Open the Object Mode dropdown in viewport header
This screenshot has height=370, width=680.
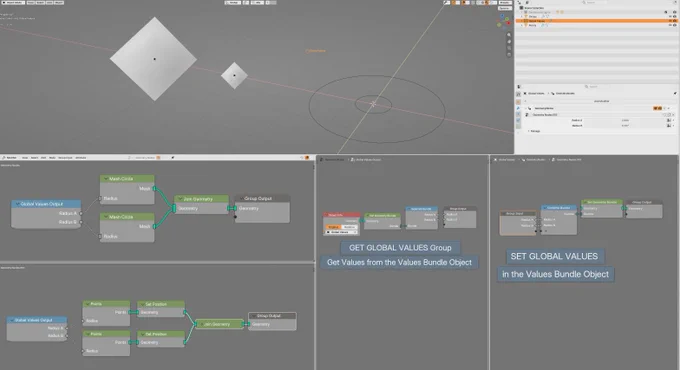[13, 3]
